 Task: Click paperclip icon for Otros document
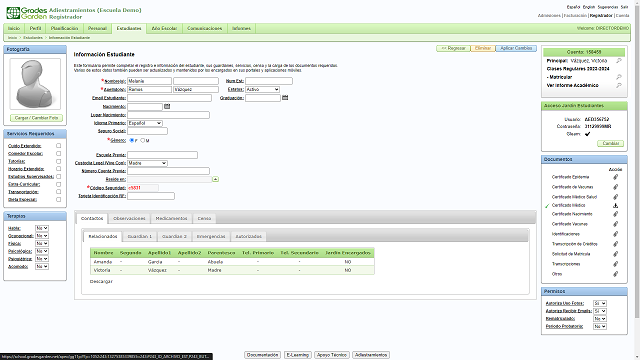click(x=615, y=274)
